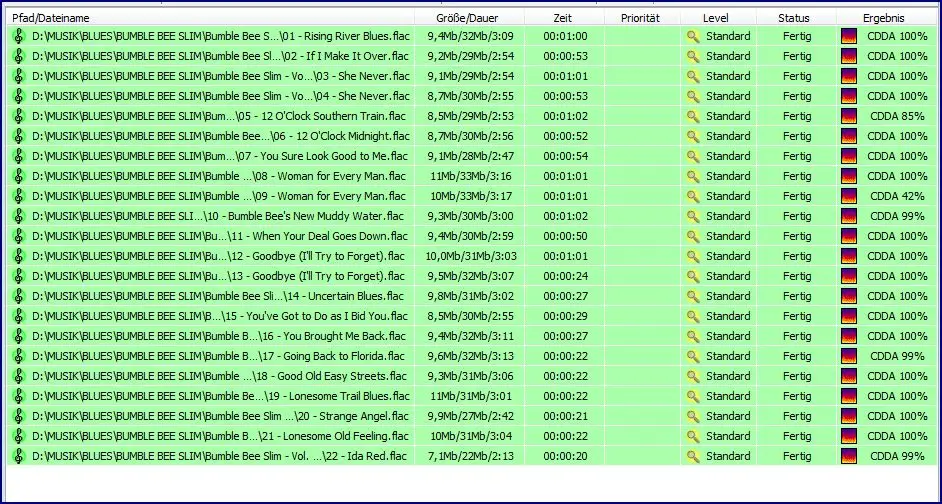Select file path 01 - Rising River Blues.flac
Image resolution: width=942 pixels, height=504 pixels.
(220, 36)
